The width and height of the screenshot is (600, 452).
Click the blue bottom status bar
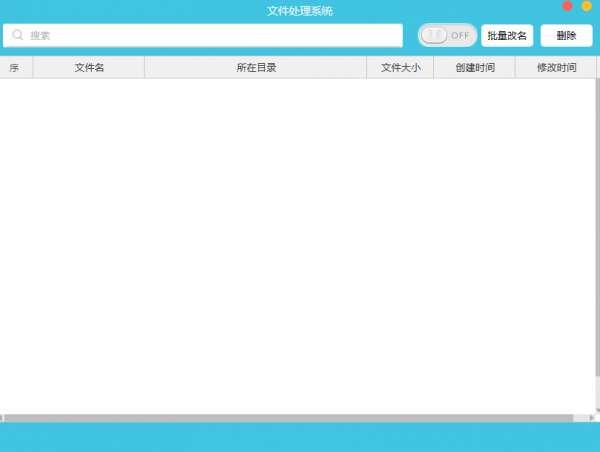(x=300, y=437)
